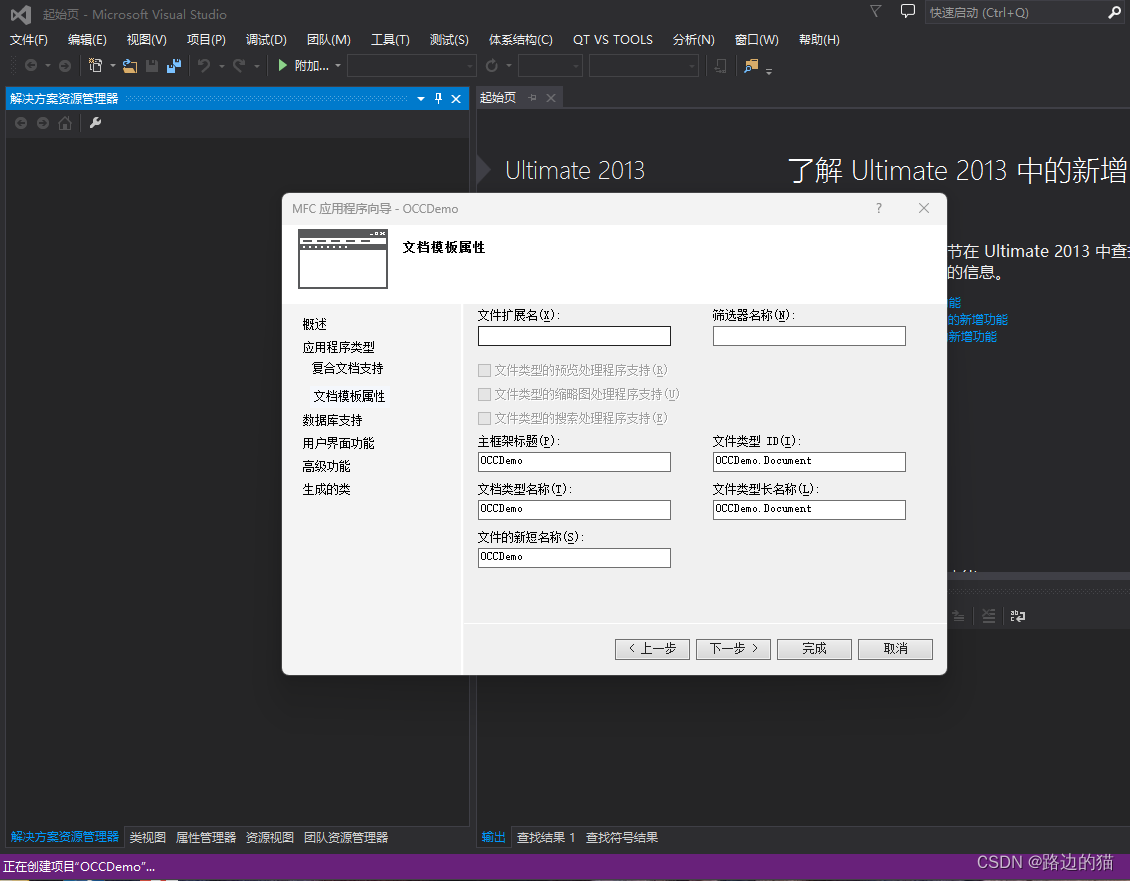
Task: Open the toolbar overflow options arrow
Action: (769, 71)
